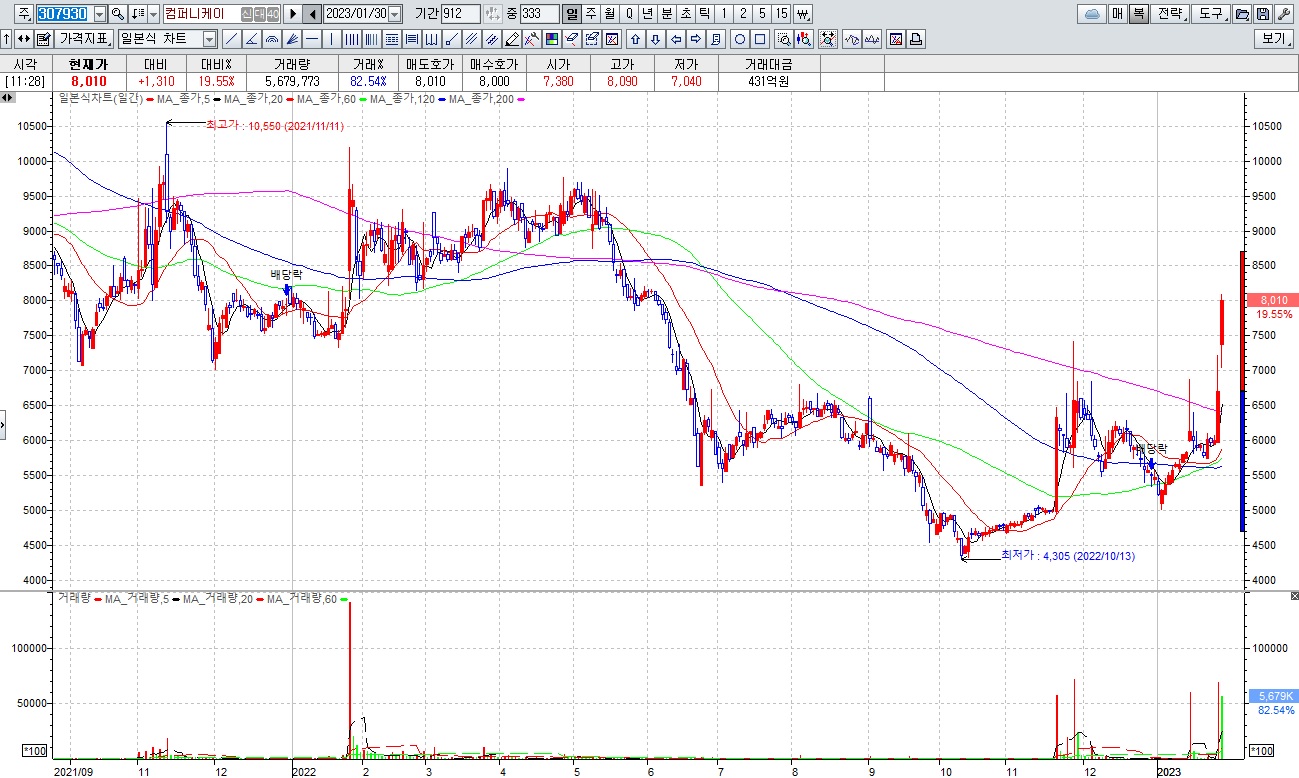Open the 일본식 차트 chart type dropdown
Screen dimensions: 1299x778
209,39
